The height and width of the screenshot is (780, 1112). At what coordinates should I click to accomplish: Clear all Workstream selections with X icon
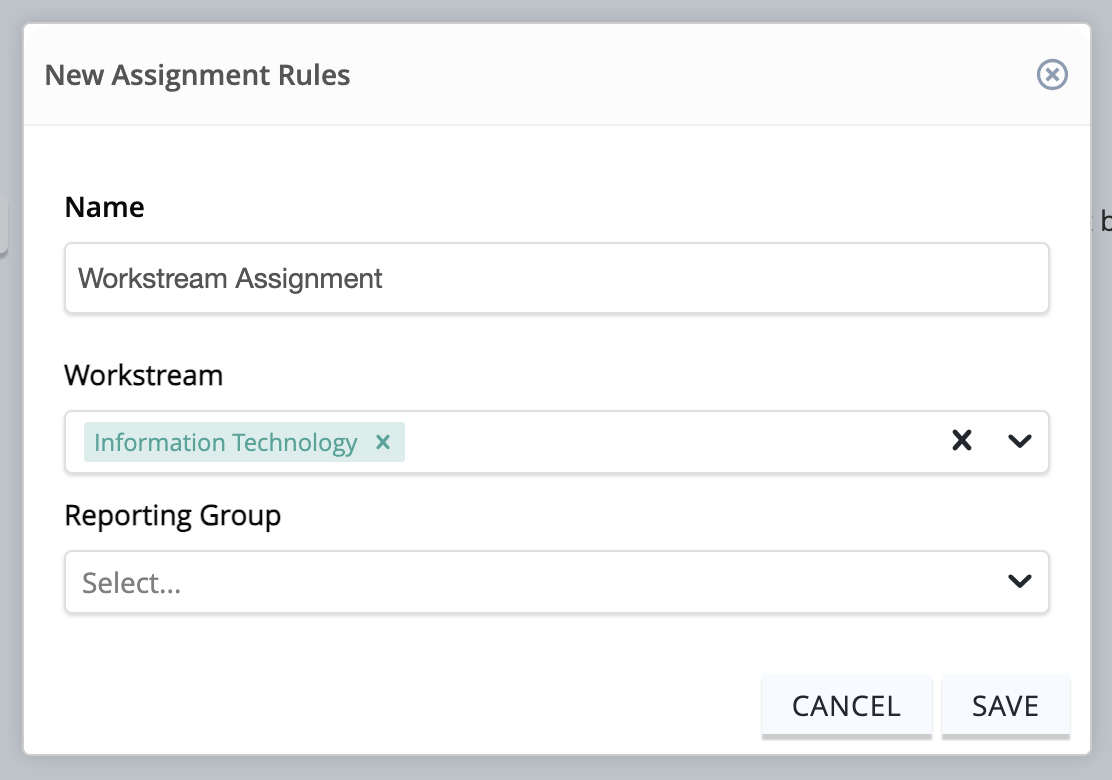click(962, 440)
